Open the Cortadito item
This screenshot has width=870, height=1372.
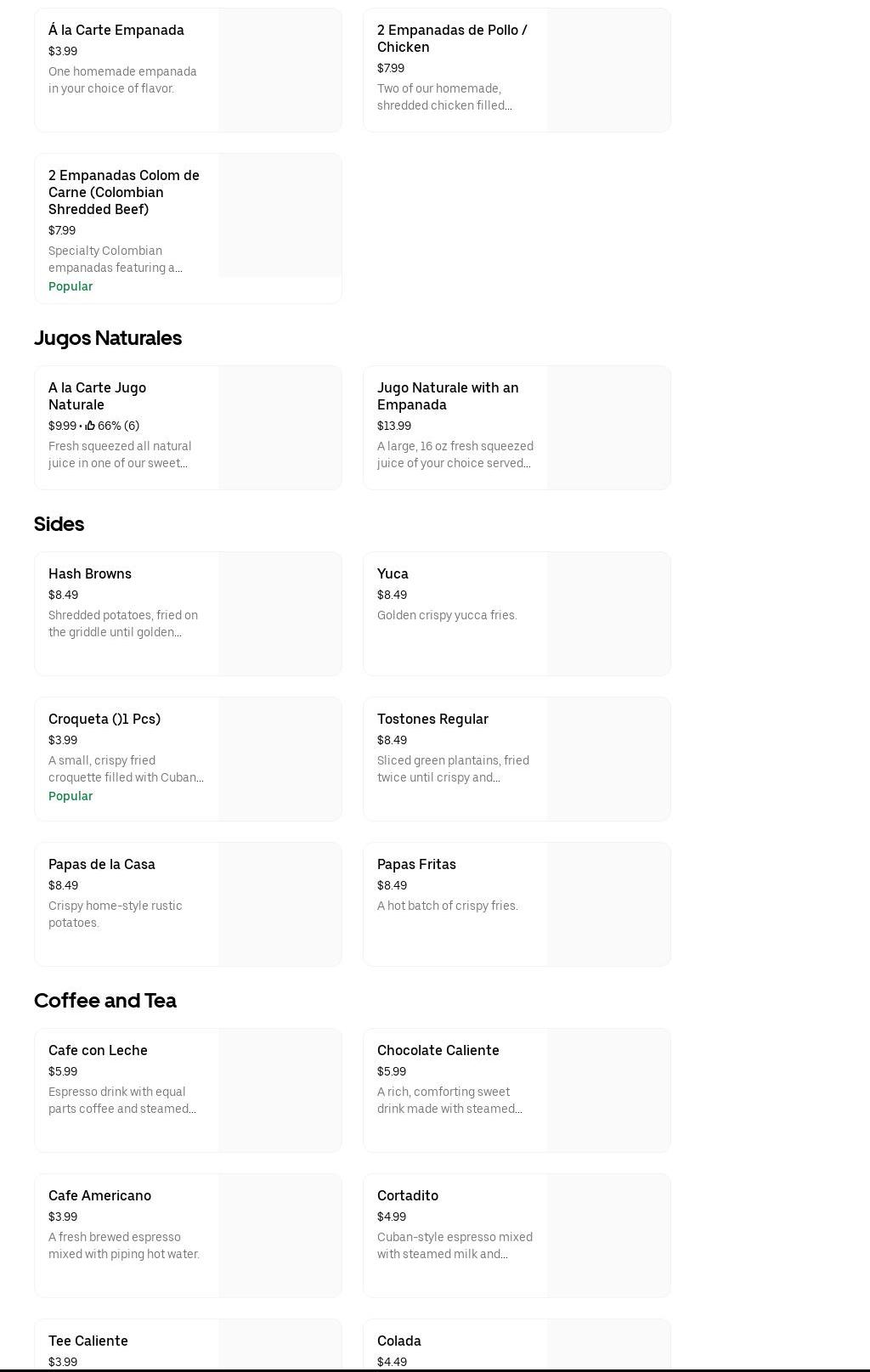408,1196
